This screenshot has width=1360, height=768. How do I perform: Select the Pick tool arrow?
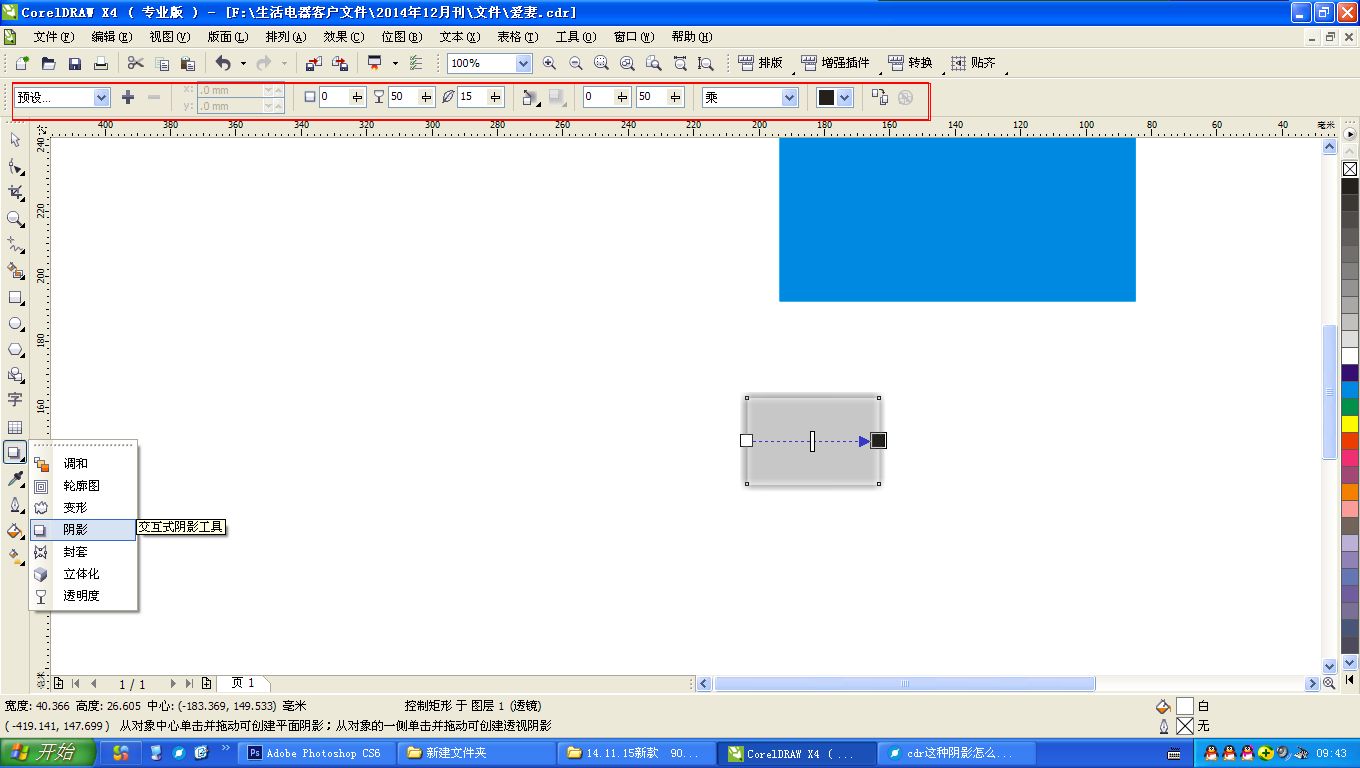click(x=15, y=140)
